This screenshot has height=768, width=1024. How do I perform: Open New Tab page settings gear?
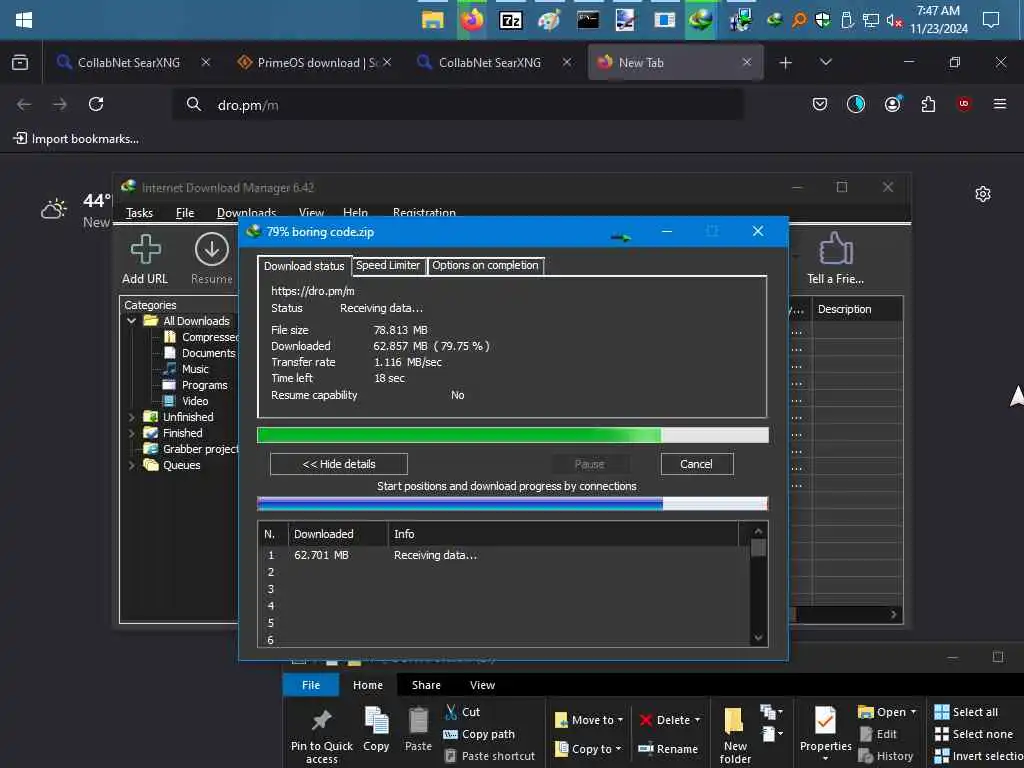[983, 194]
